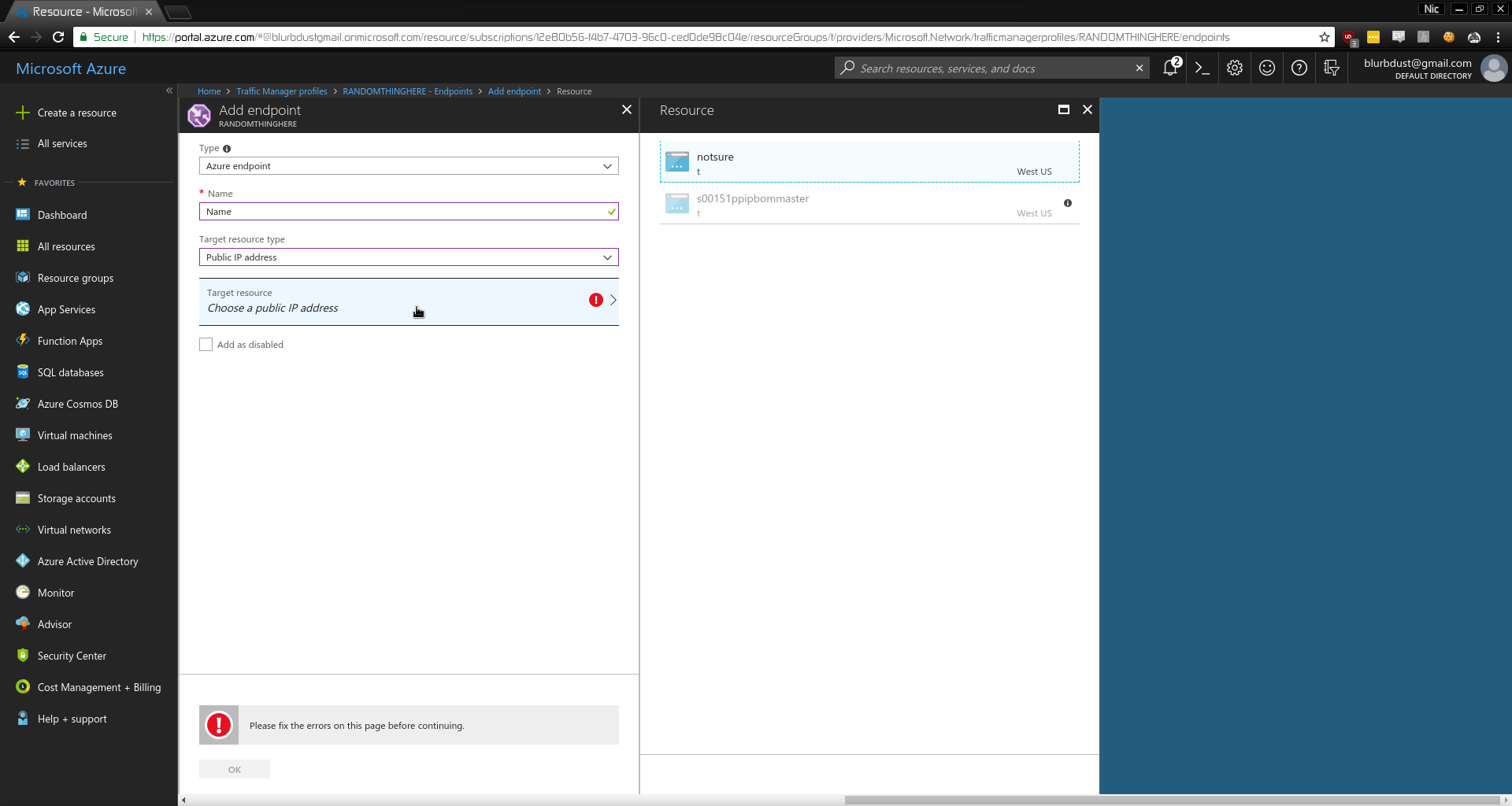The image size is (1512, 806).
Task: Expand the Target resource chooser row
Action: pos(409,301)
